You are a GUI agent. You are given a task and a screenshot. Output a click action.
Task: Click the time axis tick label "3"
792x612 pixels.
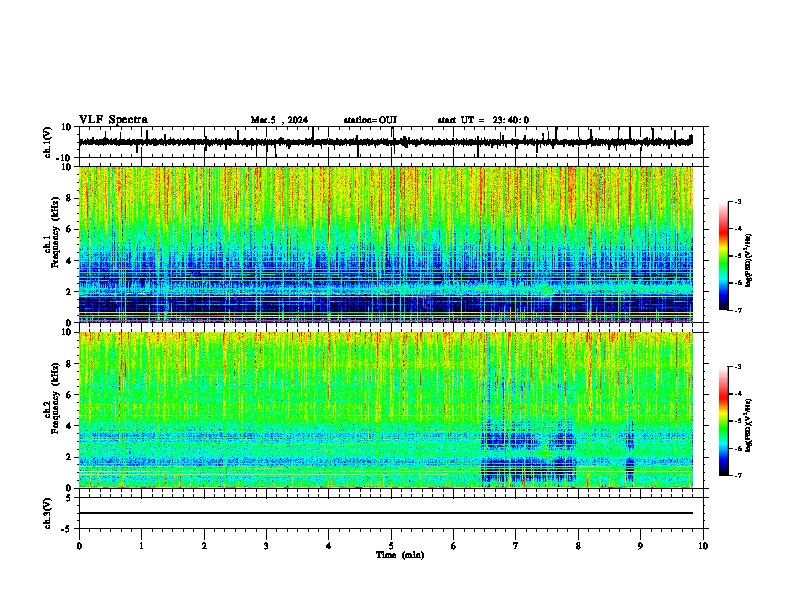coord(266,546)
